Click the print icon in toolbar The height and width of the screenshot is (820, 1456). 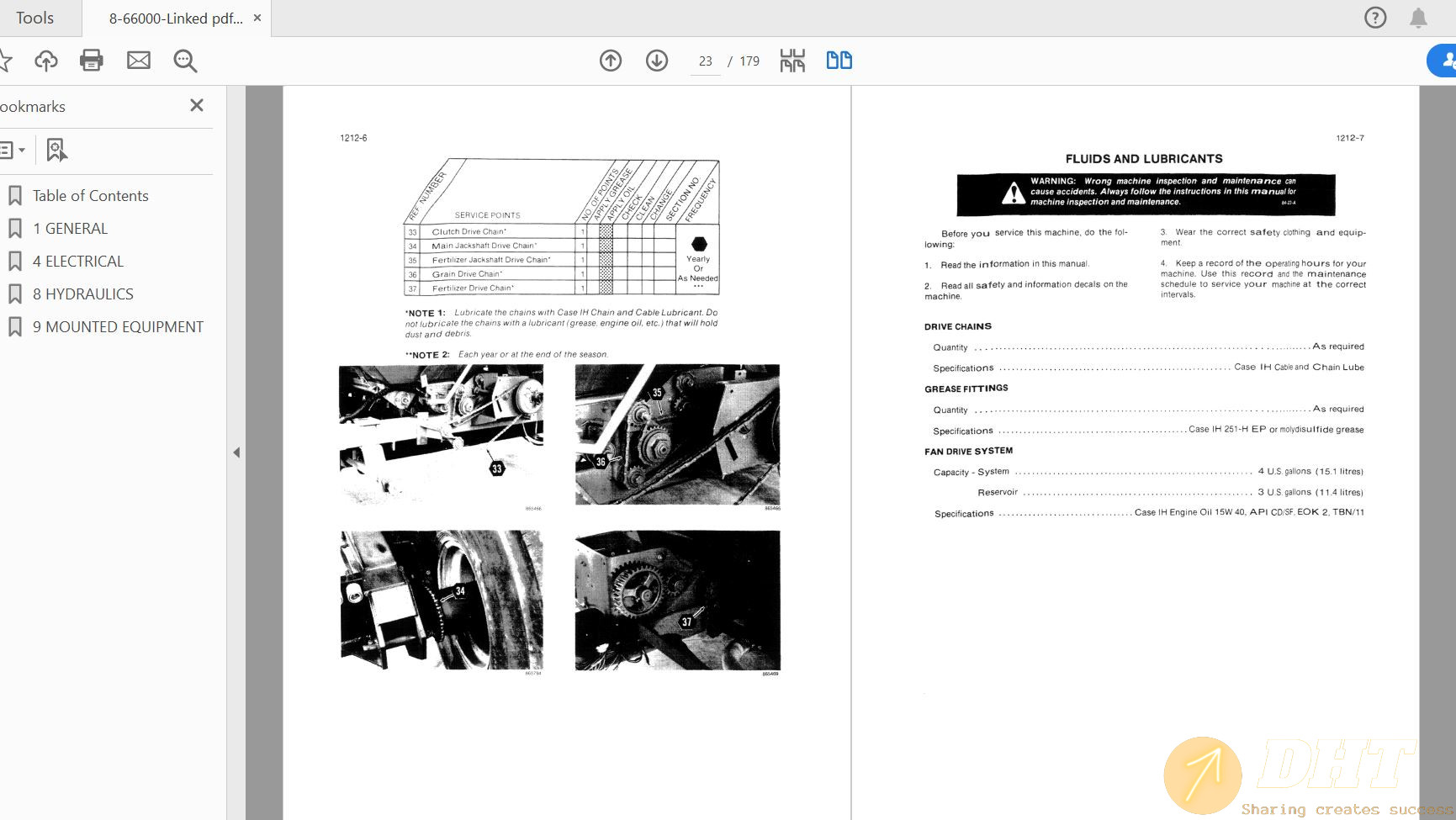[91, 61]
